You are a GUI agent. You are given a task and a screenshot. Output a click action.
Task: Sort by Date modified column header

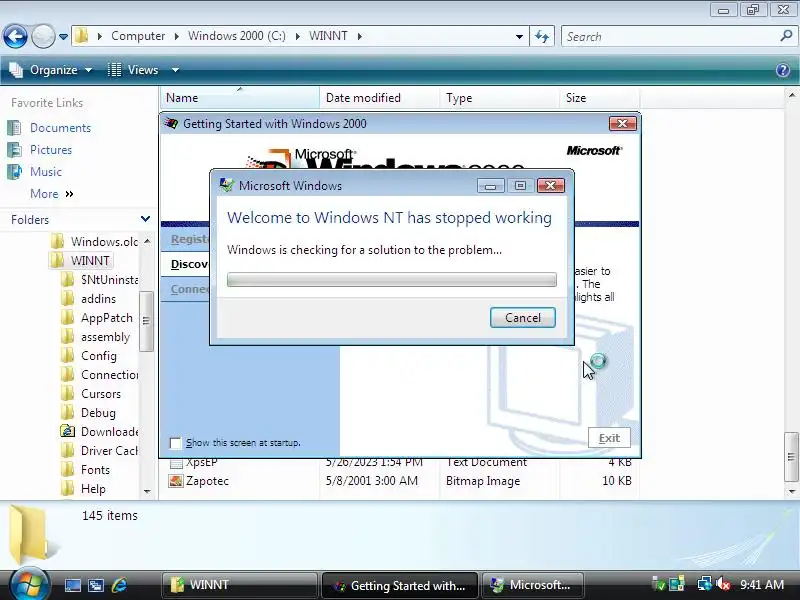point(380,97)
